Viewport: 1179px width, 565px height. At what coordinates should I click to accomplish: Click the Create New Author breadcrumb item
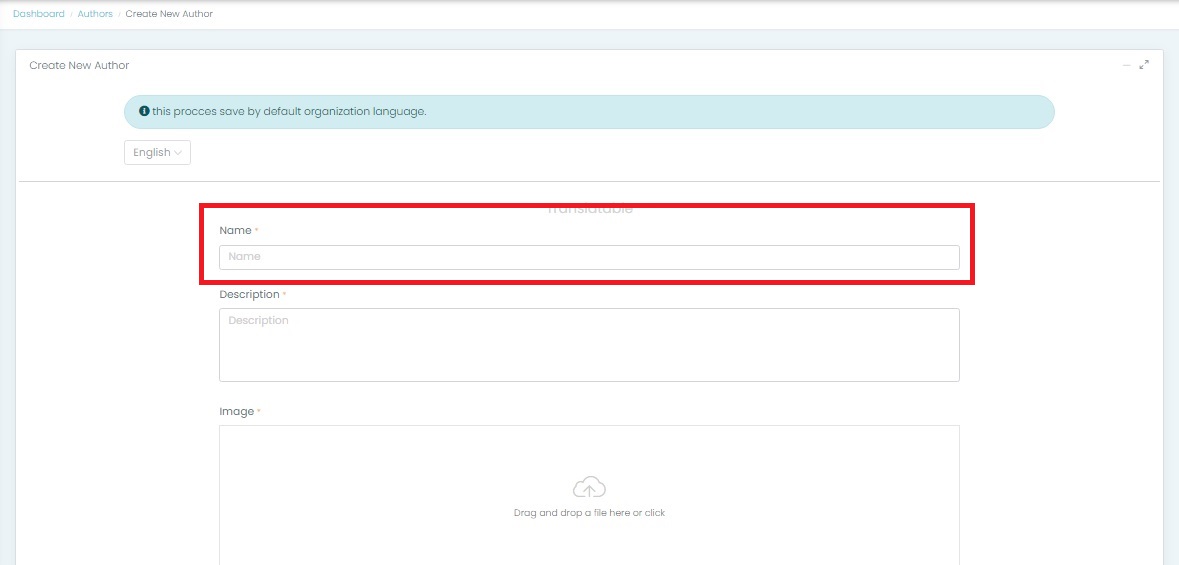click(169, 14)
